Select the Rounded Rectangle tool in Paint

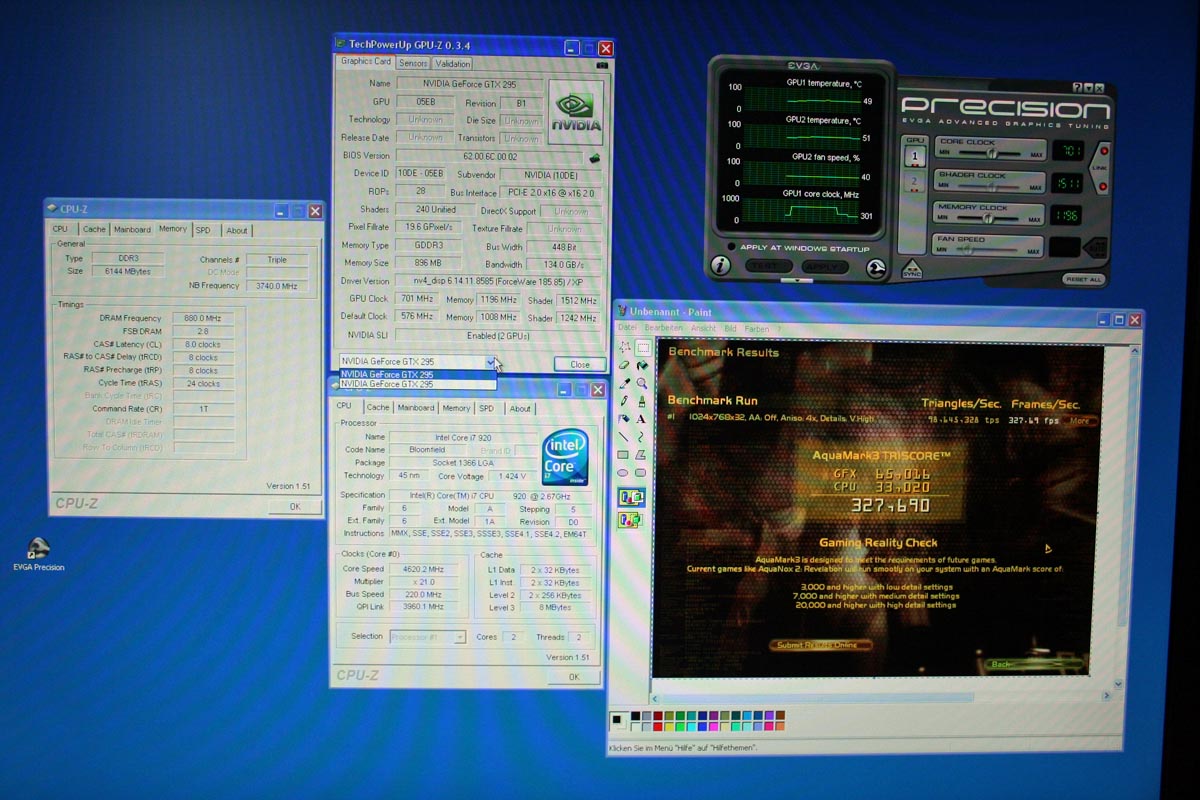pyautogui.click(x=641, y=473)
